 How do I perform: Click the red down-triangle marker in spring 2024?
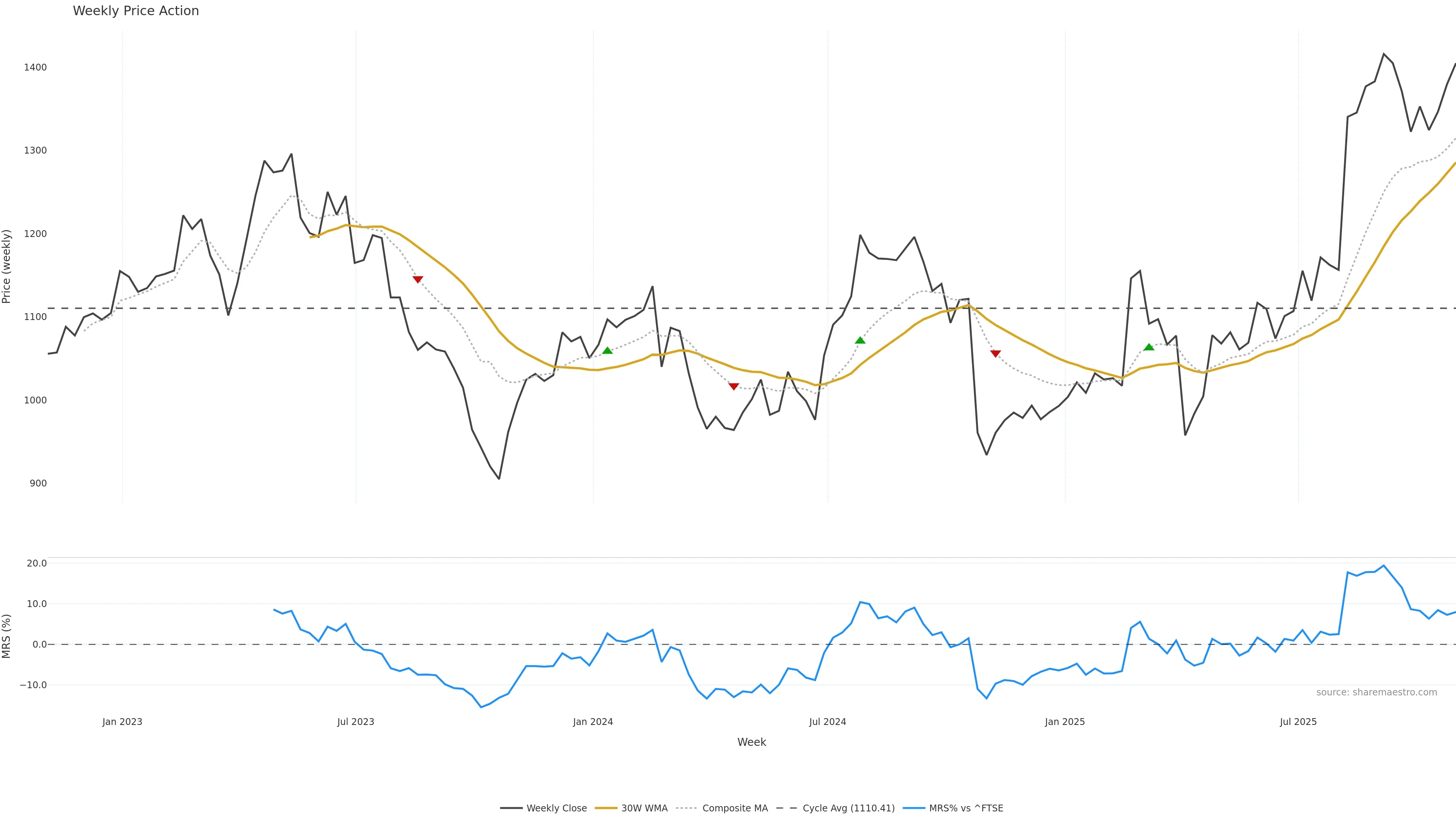[x=734, y=387]
